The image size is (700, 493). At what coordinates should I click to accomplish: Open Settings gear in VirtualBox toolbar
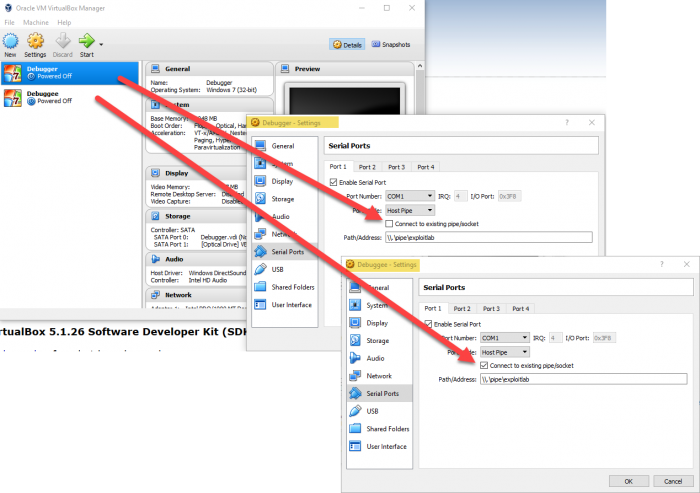(x=35, y=41)
